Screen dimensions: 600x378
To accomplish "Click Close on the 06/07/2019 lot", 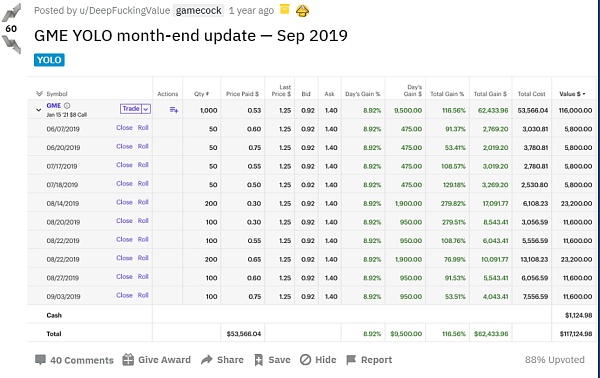I will [x=124, y=128].
